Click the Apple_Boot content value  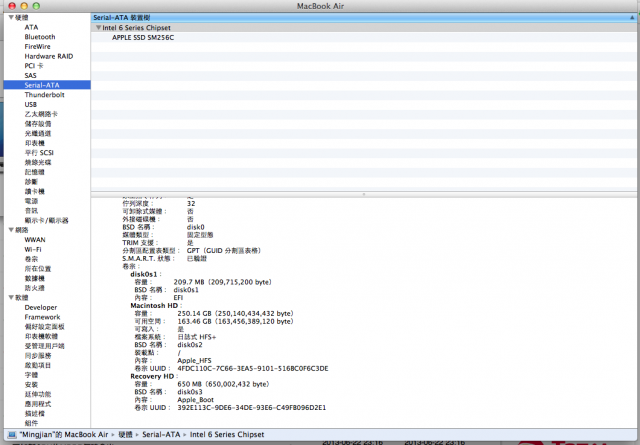[x=196, y=400]
